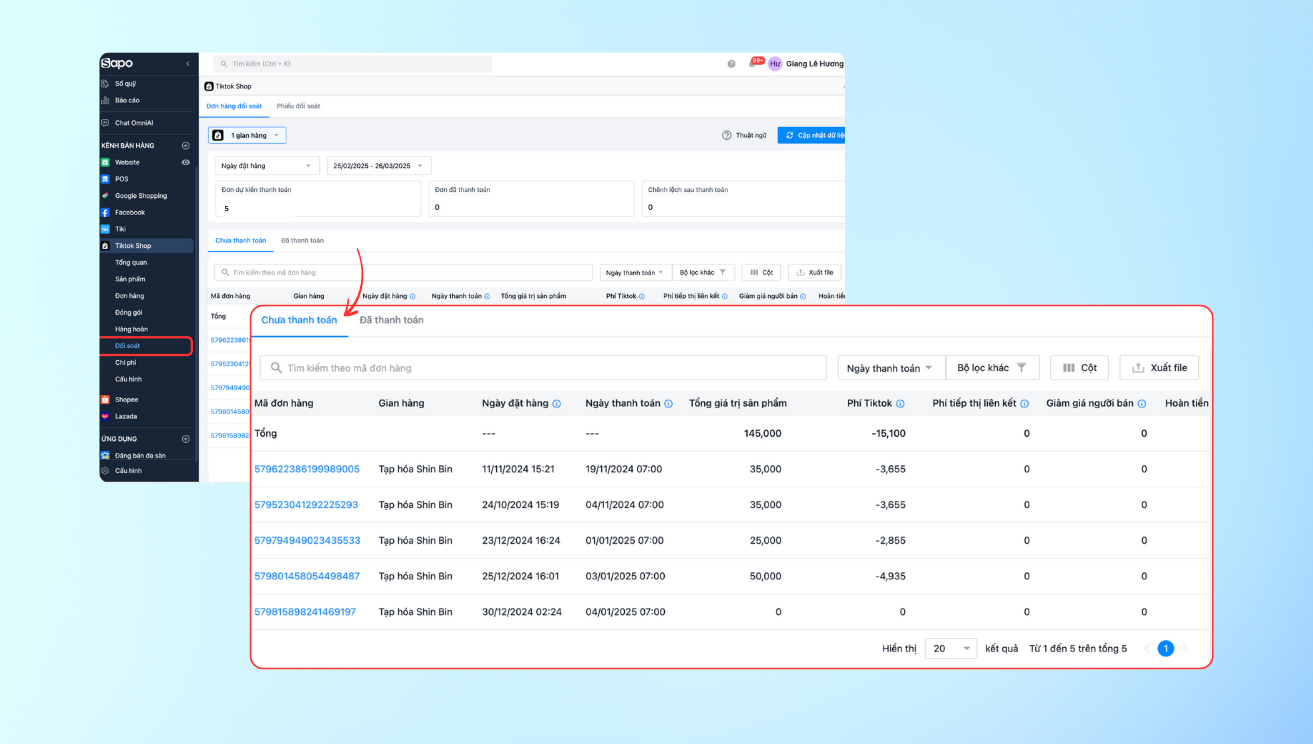Open the Lazada channel icon
The height and width of the screenshot is (744, 1313).
pyautogui.click(x=105, y=416)
